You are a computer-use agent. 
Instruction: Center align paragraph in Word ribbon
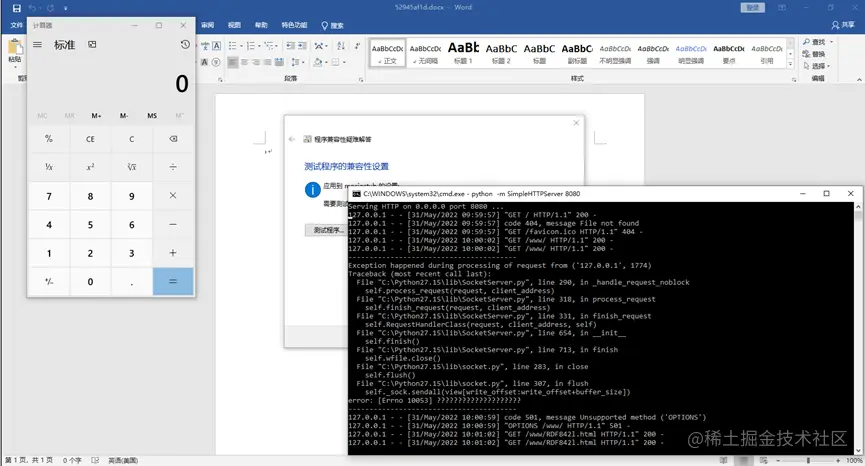tap(244, 62)
